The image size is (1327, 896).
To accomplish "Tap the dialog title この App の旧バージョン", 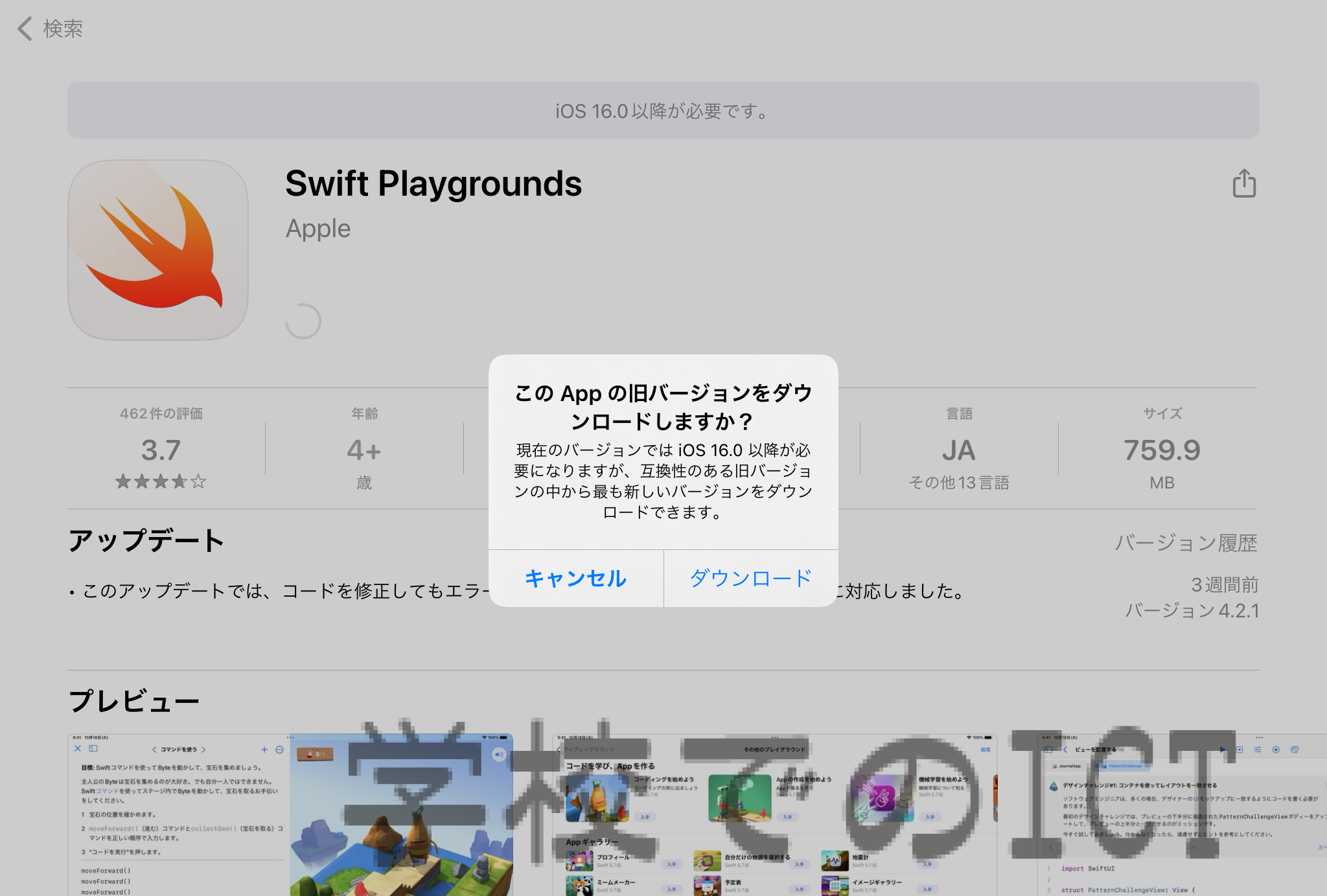I will pyautogui.click(x=663, y=407).
